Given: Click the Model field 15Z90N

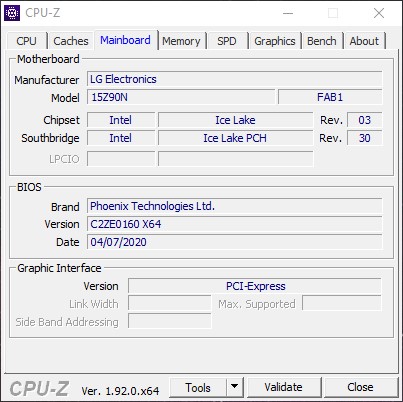Looking at the screenshot, I should click(181, 97).
